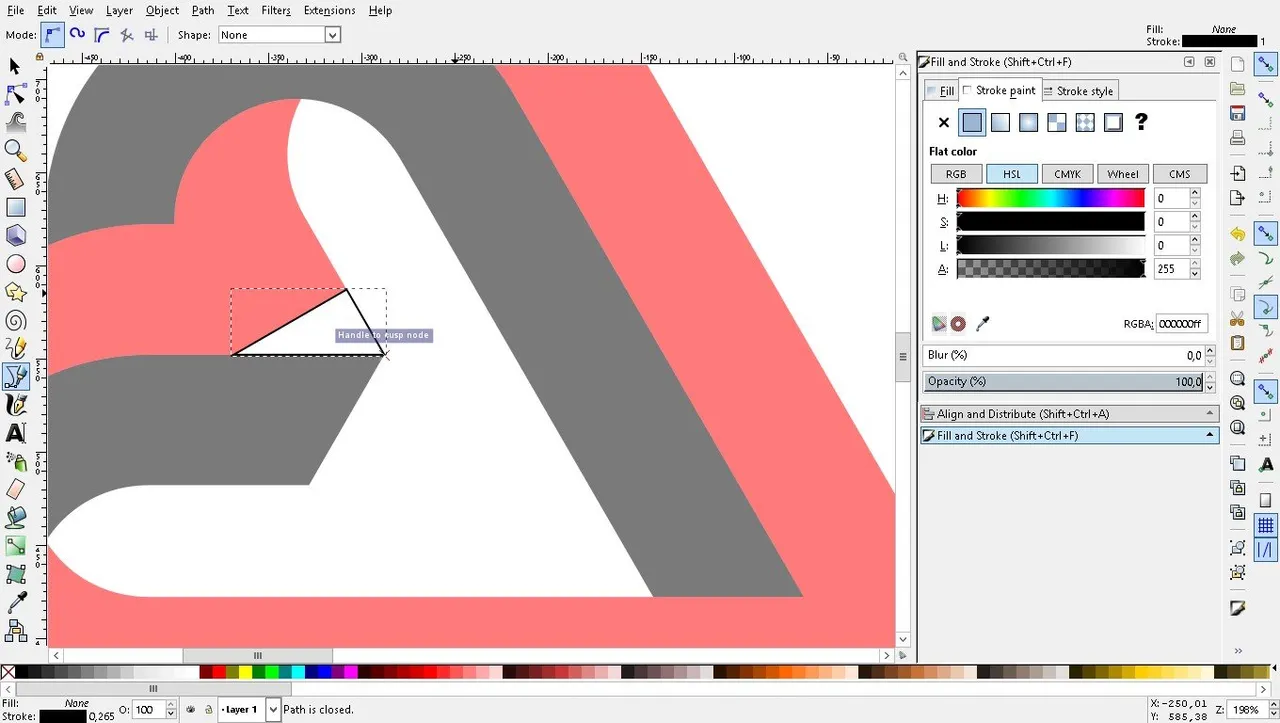Choose radial gradient paint type
The height and width of the screenshot is (723, 1280).
coord(1028,123)
